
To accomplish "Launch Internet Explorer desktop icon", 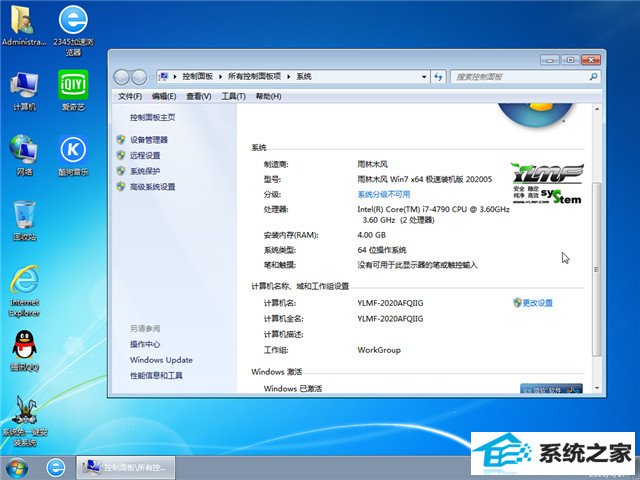I will [24, 291].
